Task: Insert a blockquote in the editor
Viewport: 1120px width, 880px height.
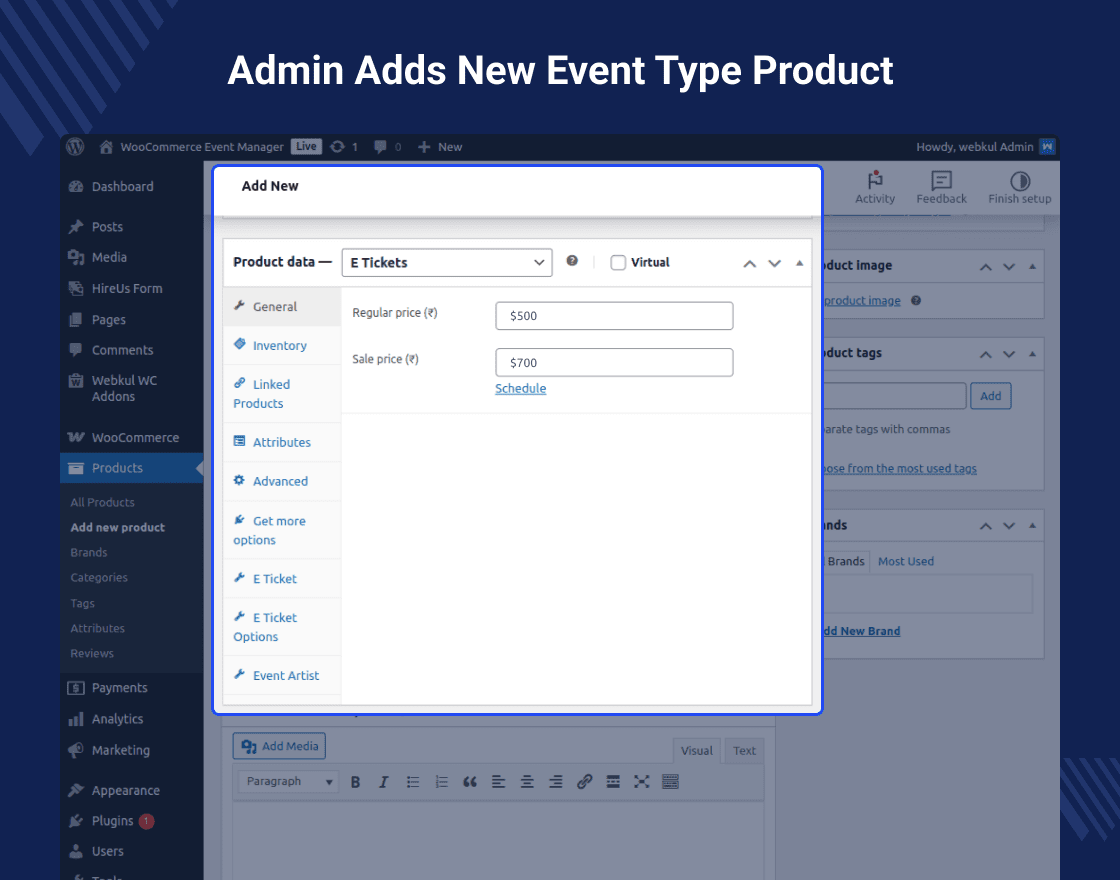Action: pos(470,781)
